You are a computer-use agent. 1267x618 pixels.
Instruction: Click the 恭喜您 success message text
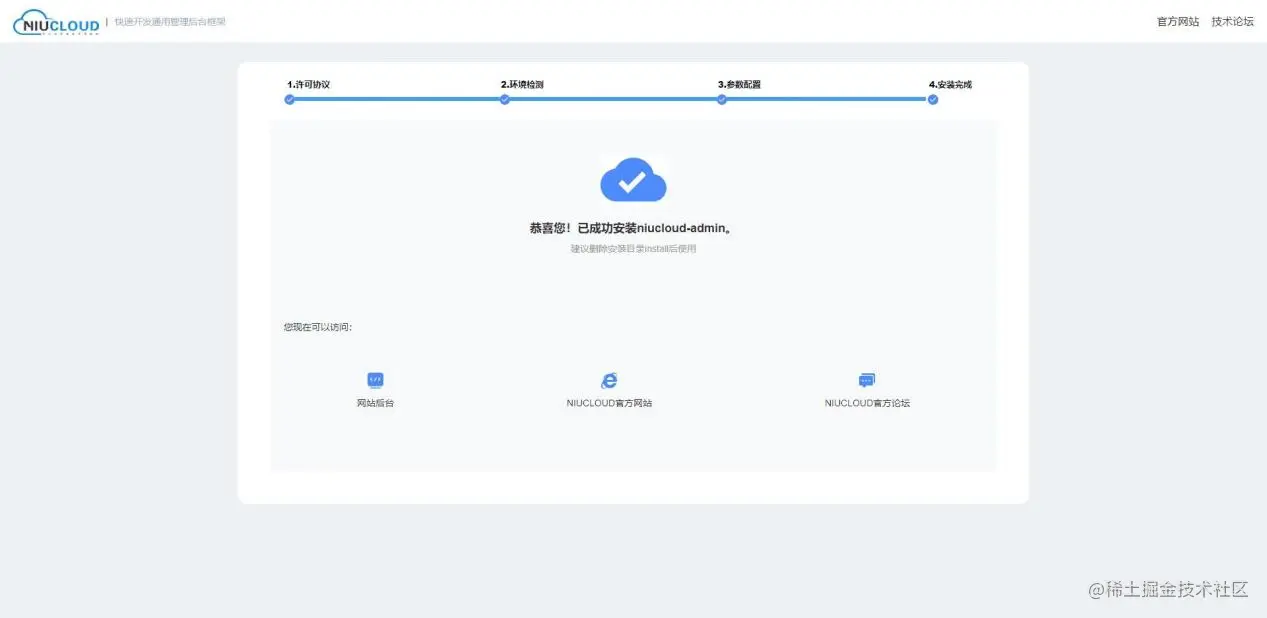(x=633, y=228)
